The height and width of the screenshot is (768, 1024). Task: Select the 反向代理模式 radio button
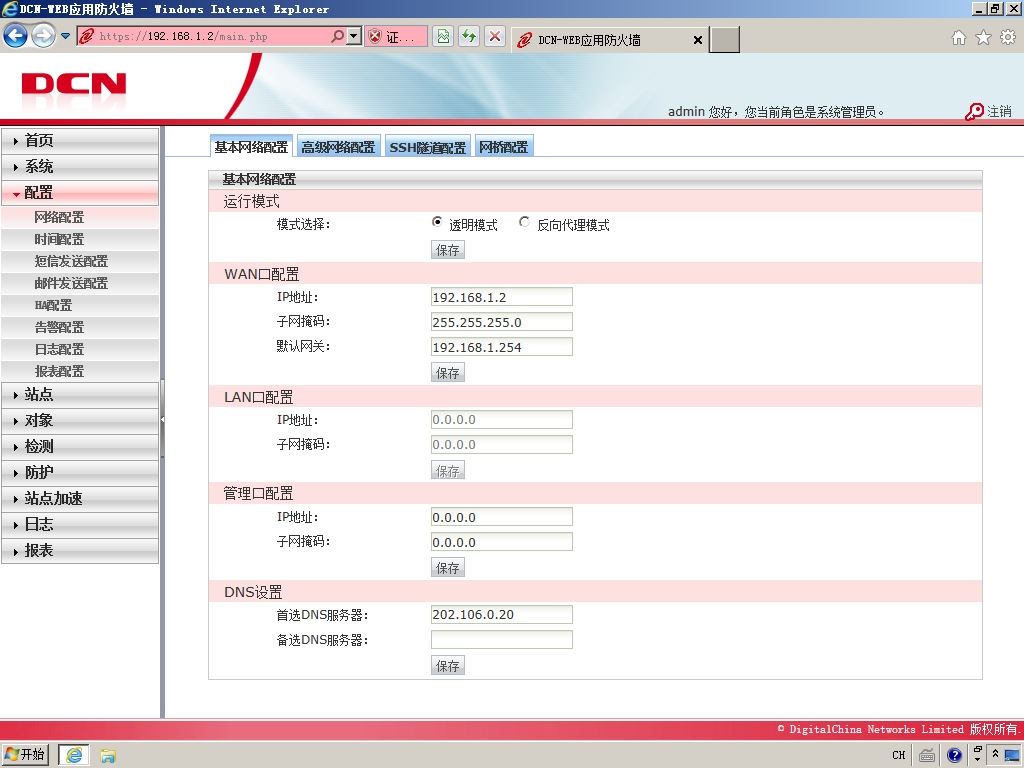[x=524, y=222]
